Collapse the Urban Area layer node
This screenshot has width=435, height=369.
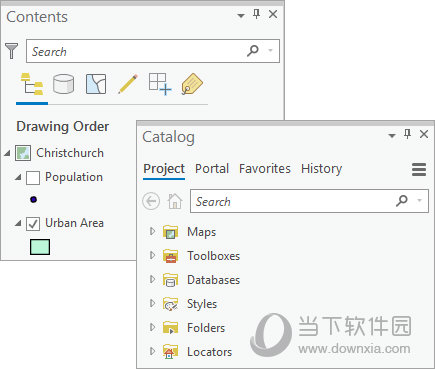click(x=18, y=223)
